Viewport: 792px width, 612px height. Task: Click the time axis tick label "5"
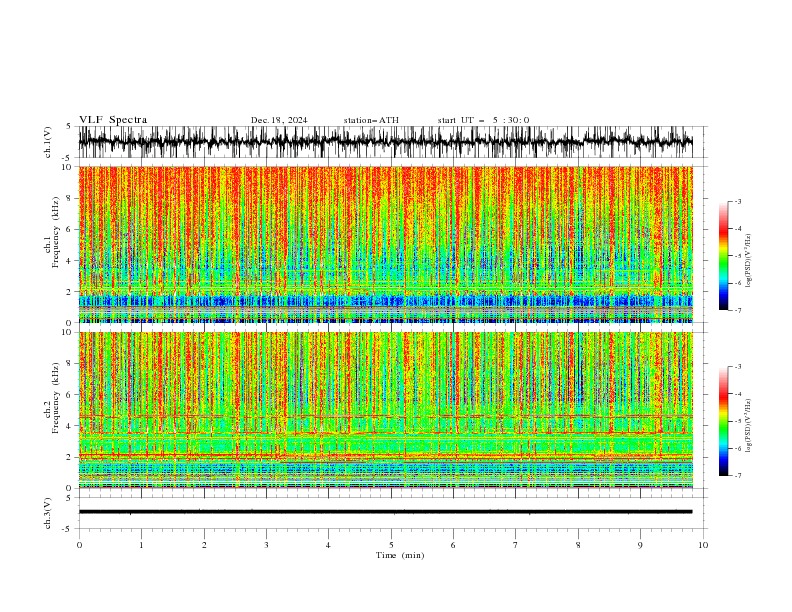[391, 545]
